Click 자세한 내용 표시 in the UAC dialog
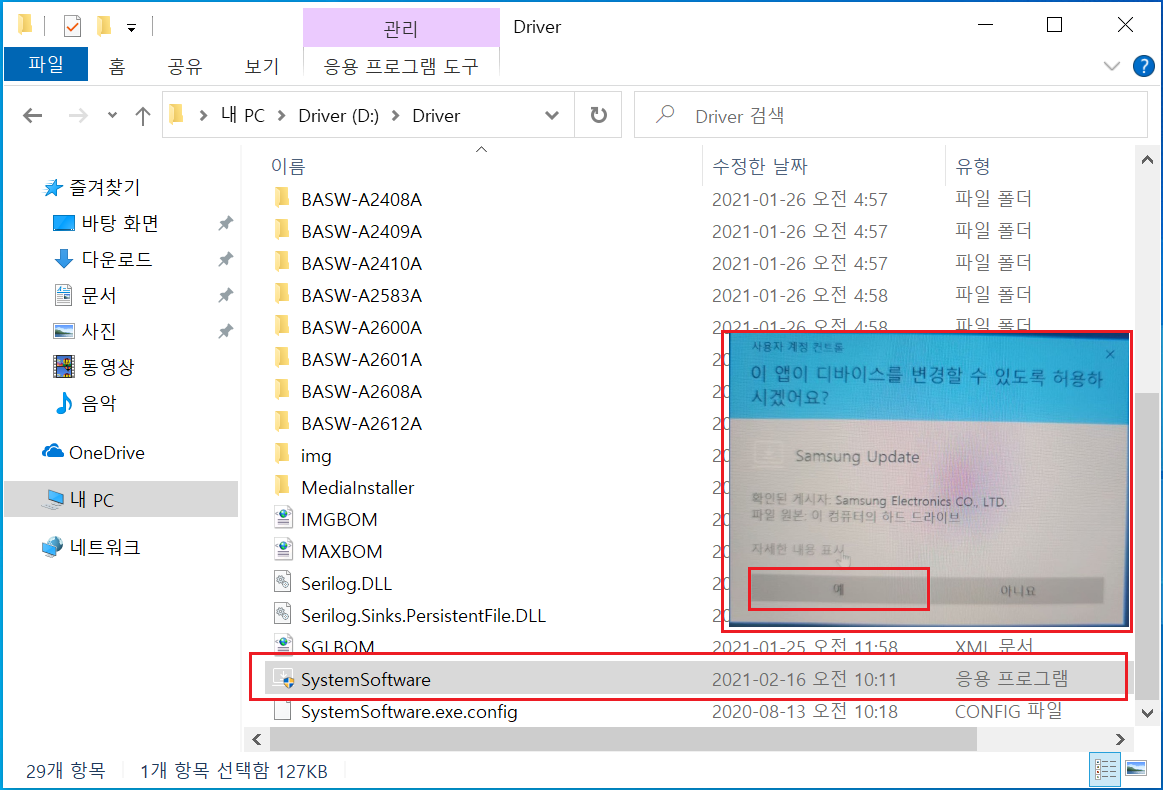The image size is (1163, 790). point(797,550)
